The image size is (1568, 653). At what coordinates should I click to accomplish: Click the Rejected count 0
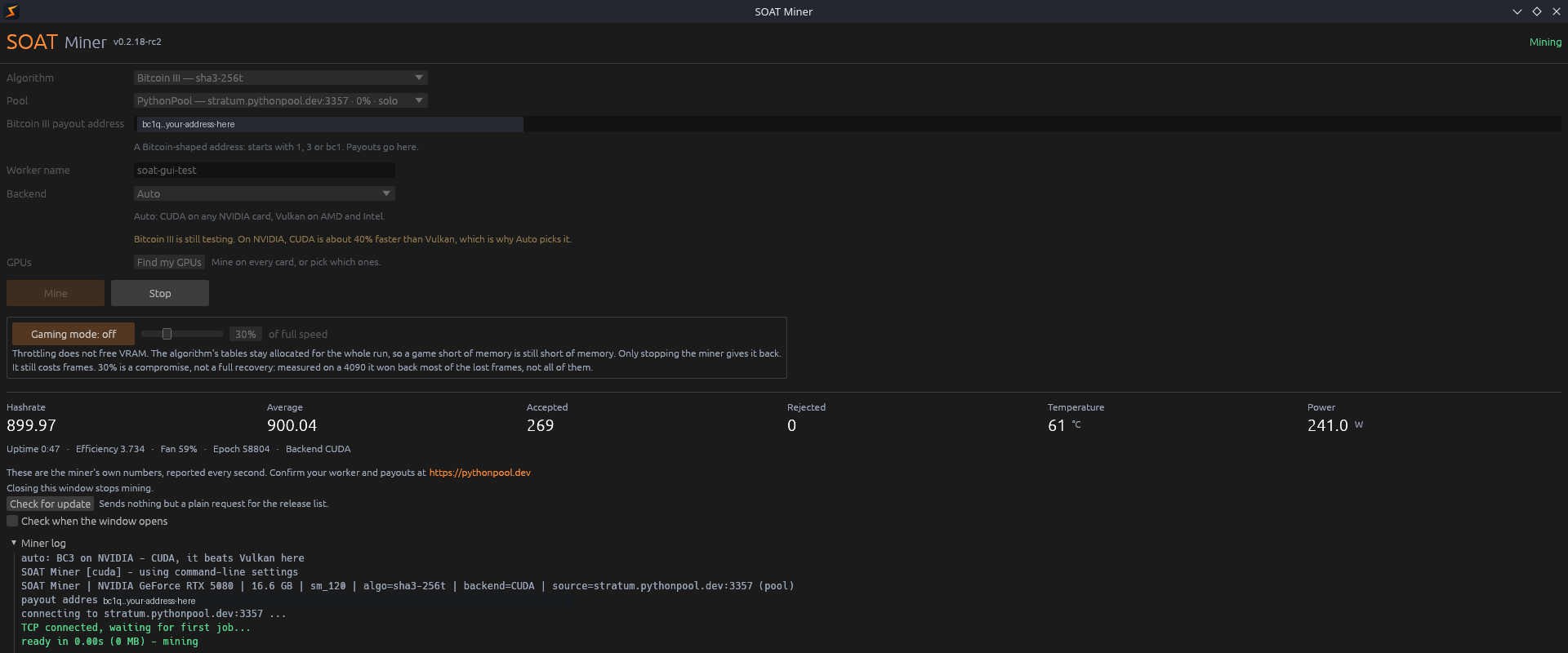(x=791, y=425)
